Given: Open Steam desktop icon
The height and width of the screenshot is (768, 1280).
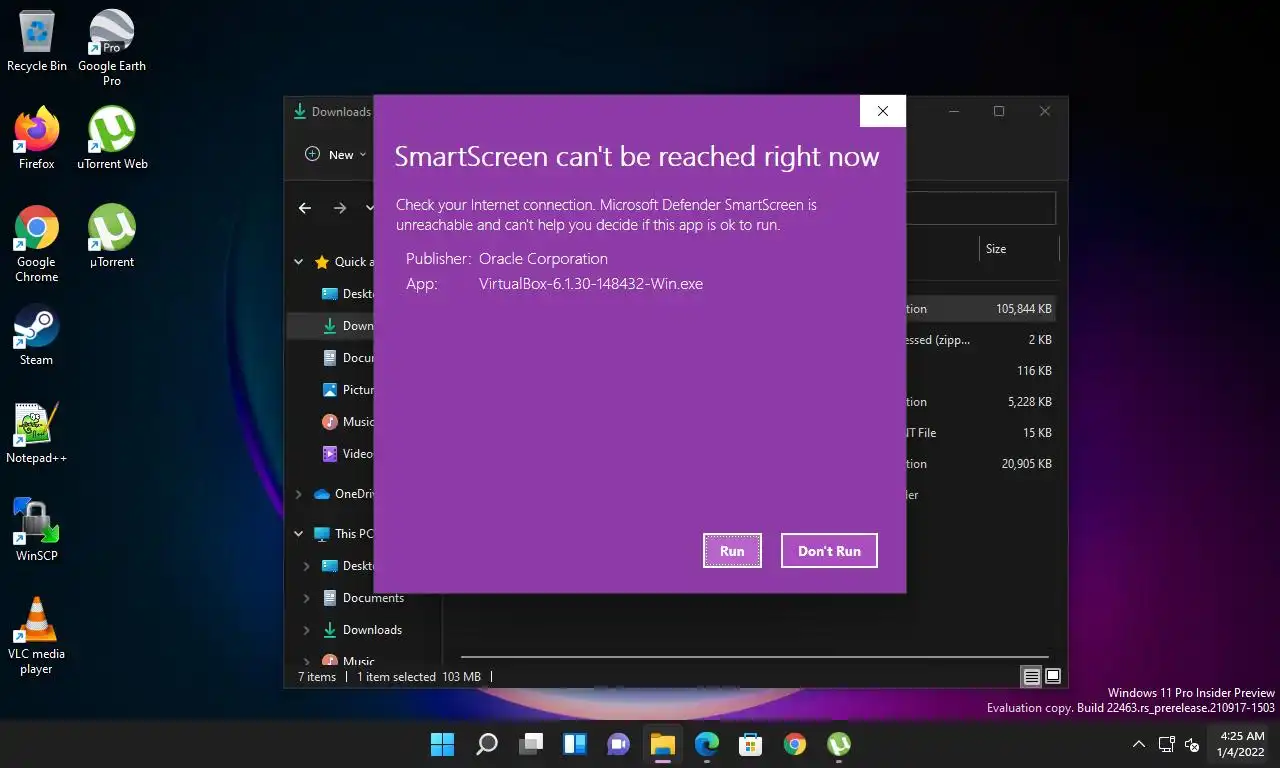Looking at the screenshot, I should 37,334.
